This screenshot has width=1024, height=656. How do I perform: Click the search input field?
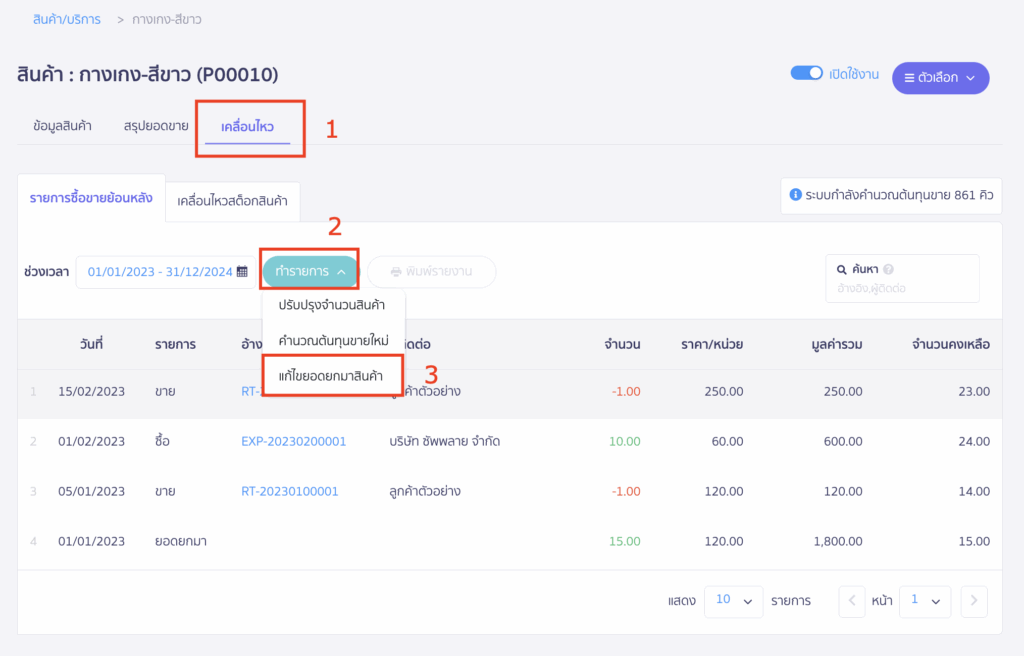click(900, 289)
